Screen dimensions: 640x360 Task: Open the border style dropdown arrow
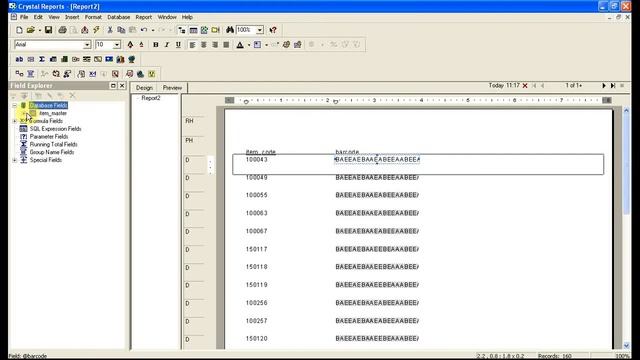(266, 45)
